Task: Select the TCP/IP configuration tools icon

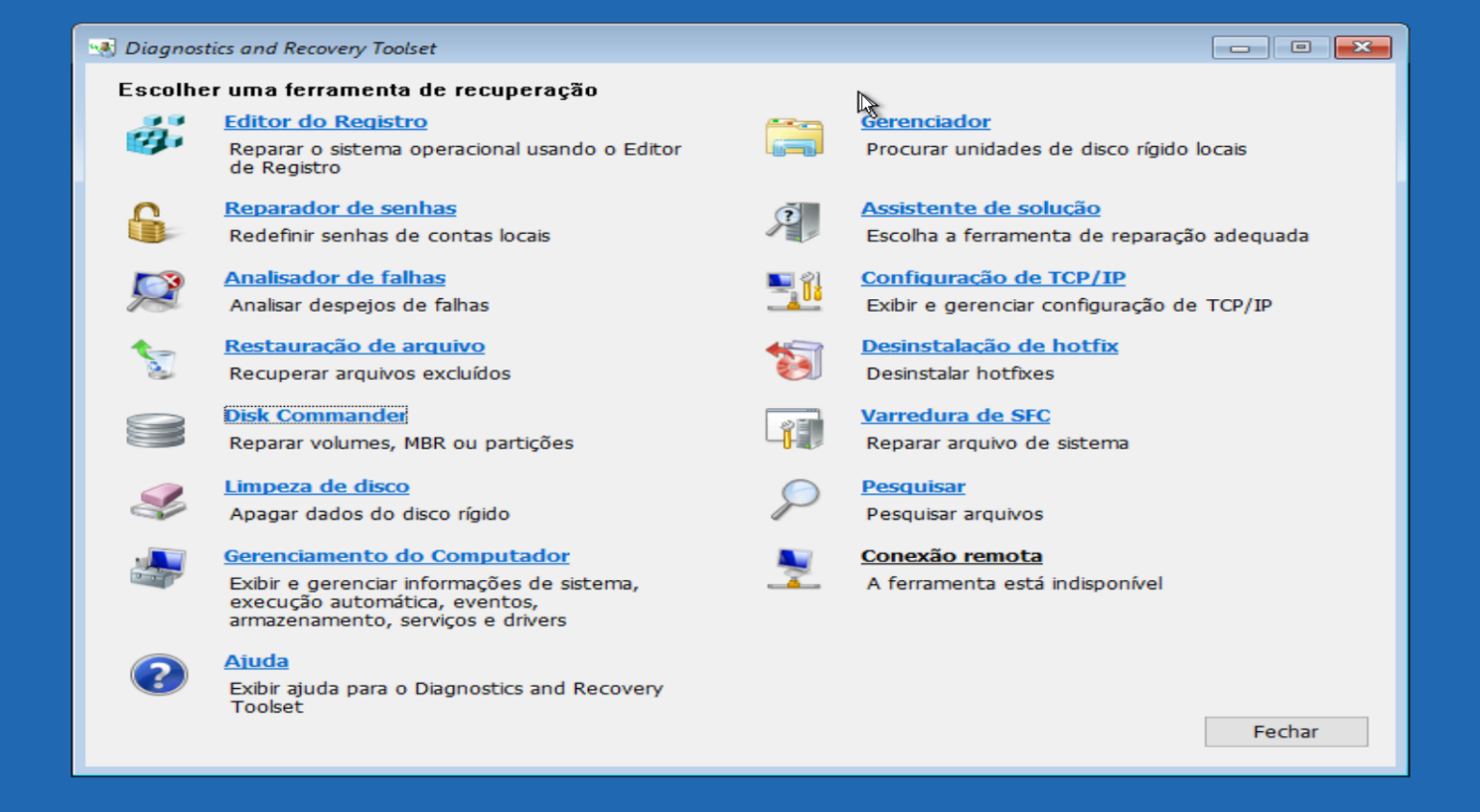Action: pos(794,291)
